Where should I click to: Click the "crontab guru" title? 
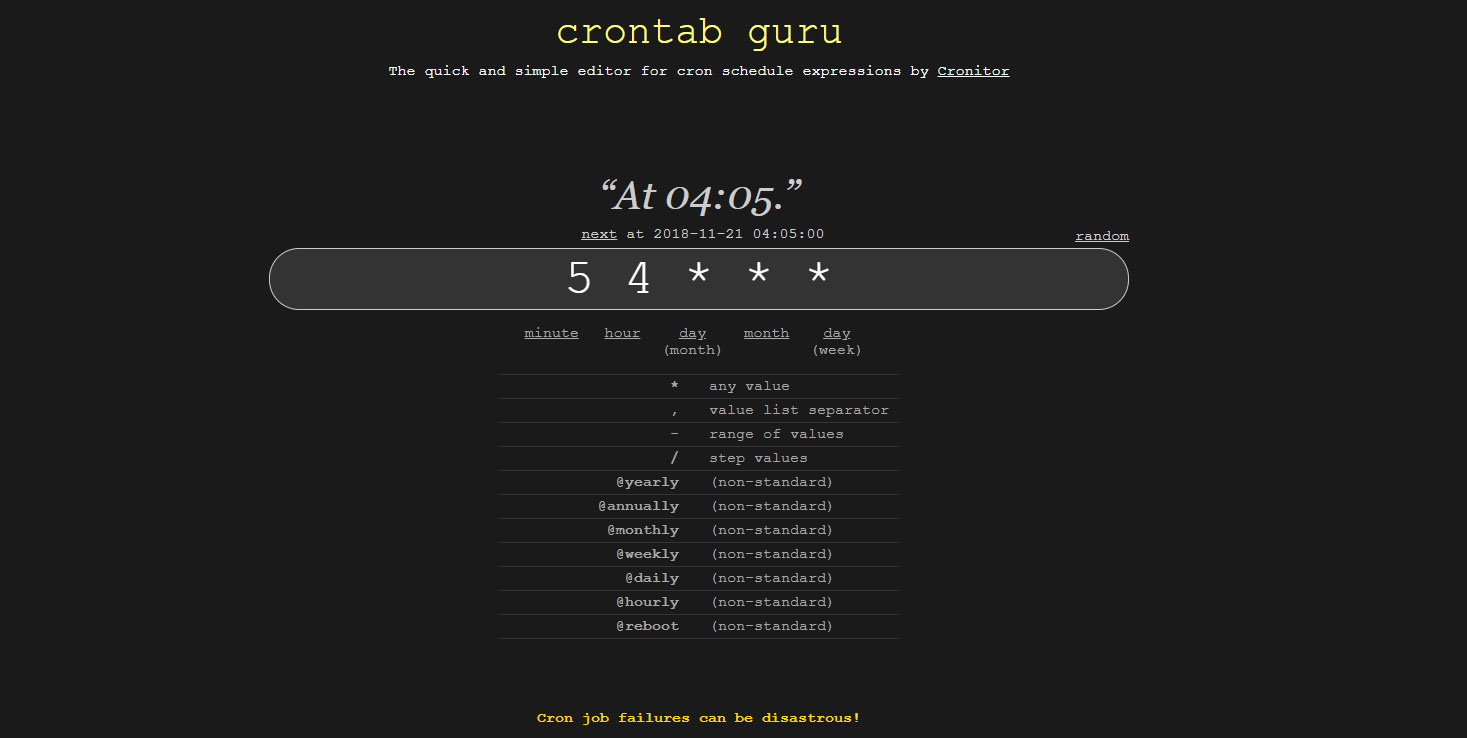click(699, 32)
